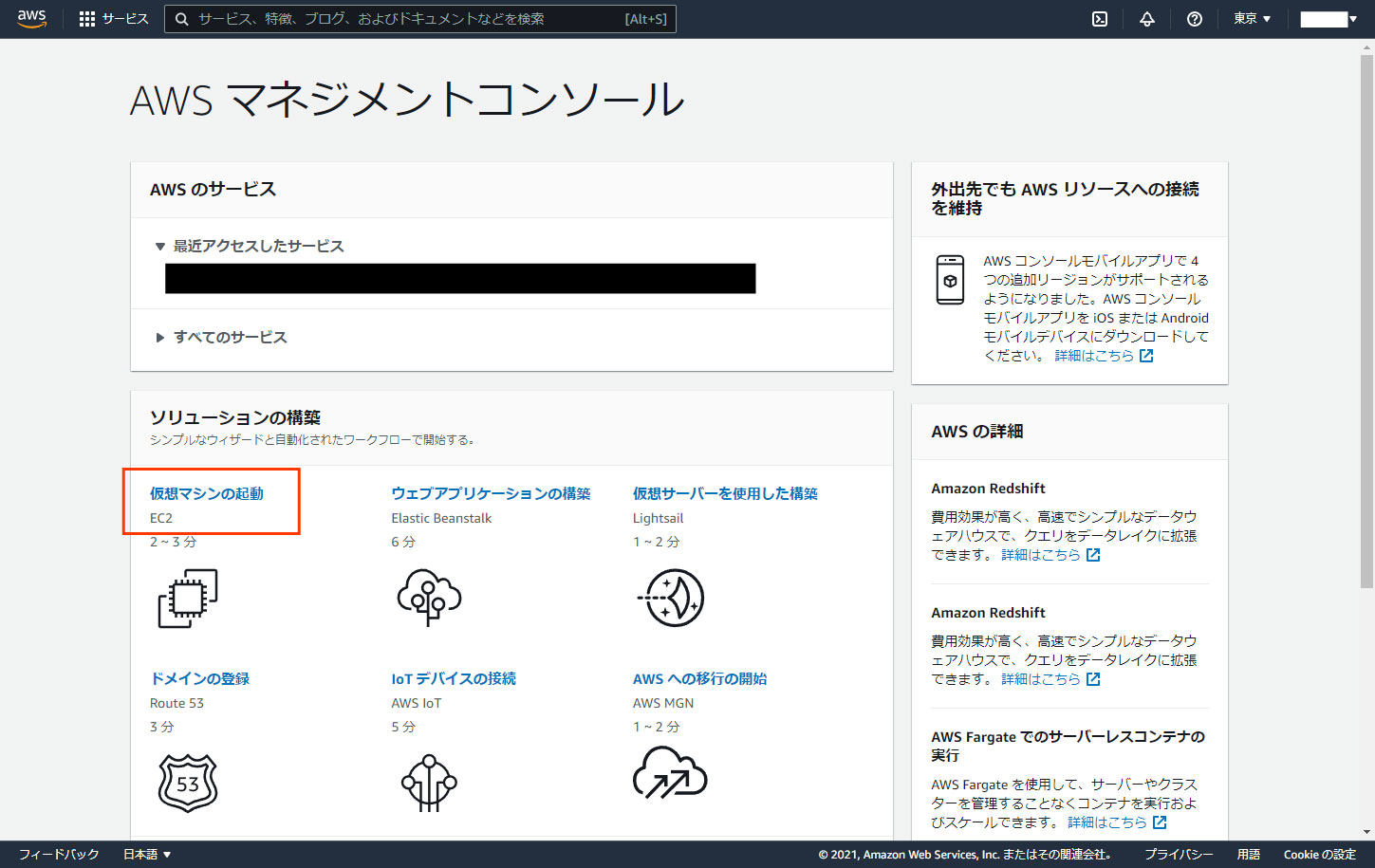This screenshot has height=868, width=1375.
Task: Click the 'Lightsail' label text
Action: (658, 518)
